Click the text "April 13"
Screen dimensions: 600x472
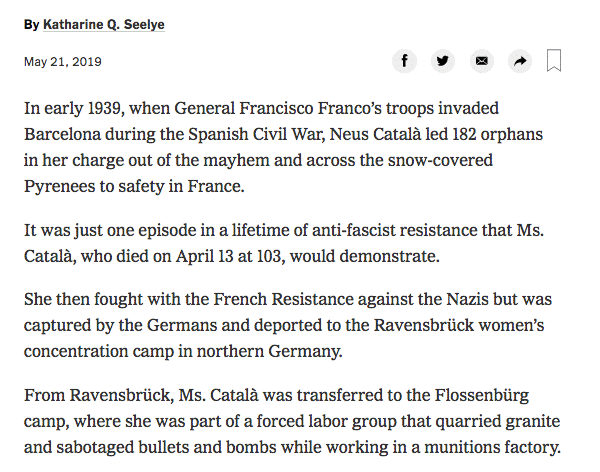pyautogui.click(x=204, y=256)
